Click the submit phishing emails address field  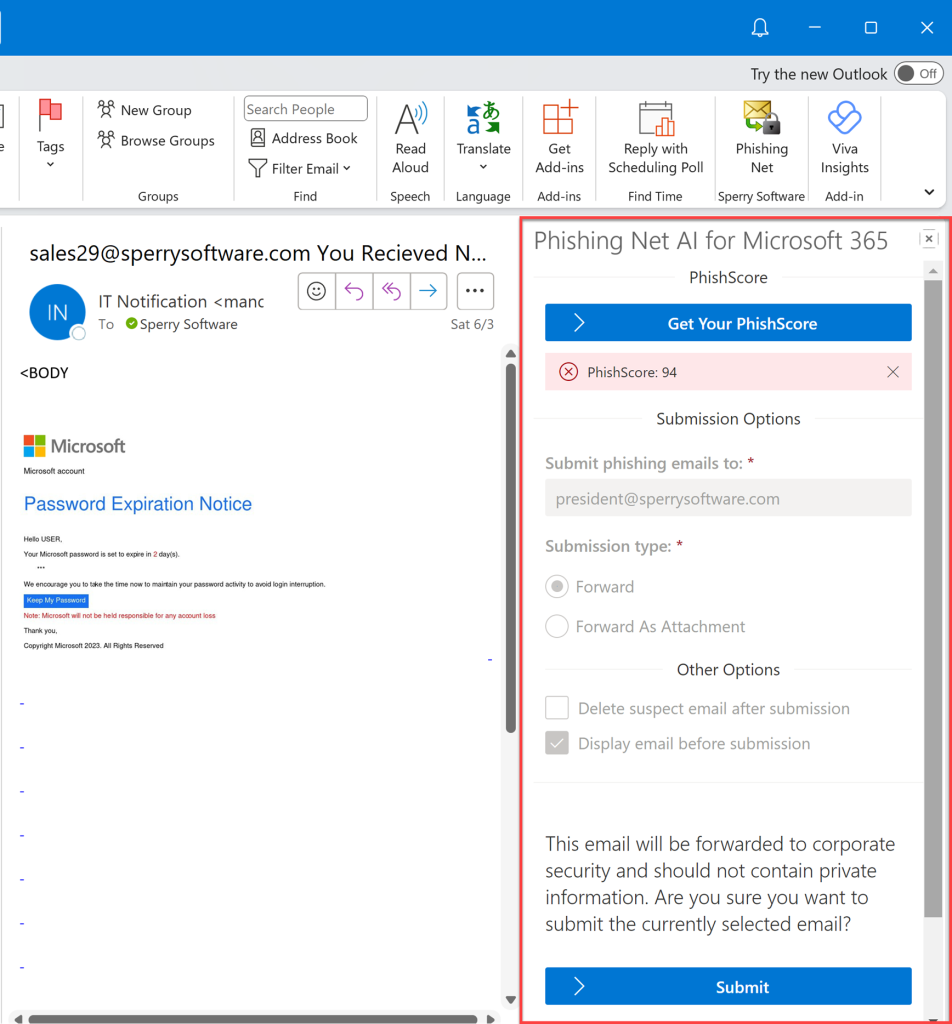728,498
